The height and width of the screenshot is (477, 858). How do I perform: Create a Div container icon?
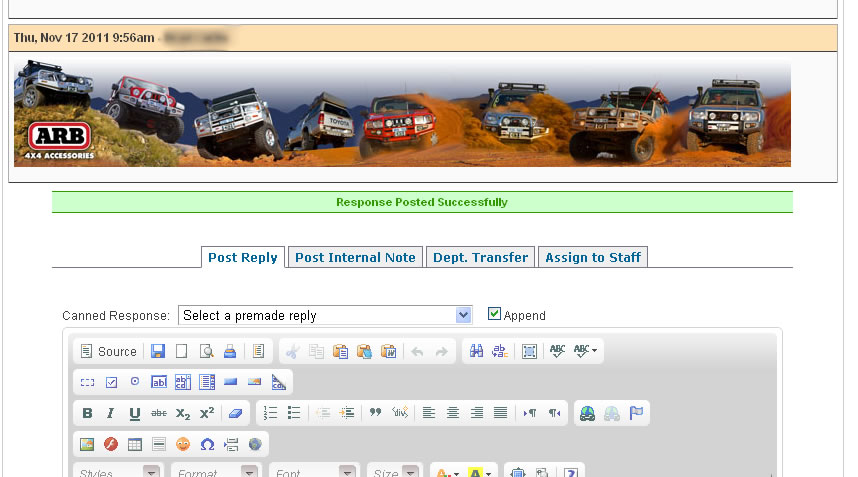click(x=400, y=413)
